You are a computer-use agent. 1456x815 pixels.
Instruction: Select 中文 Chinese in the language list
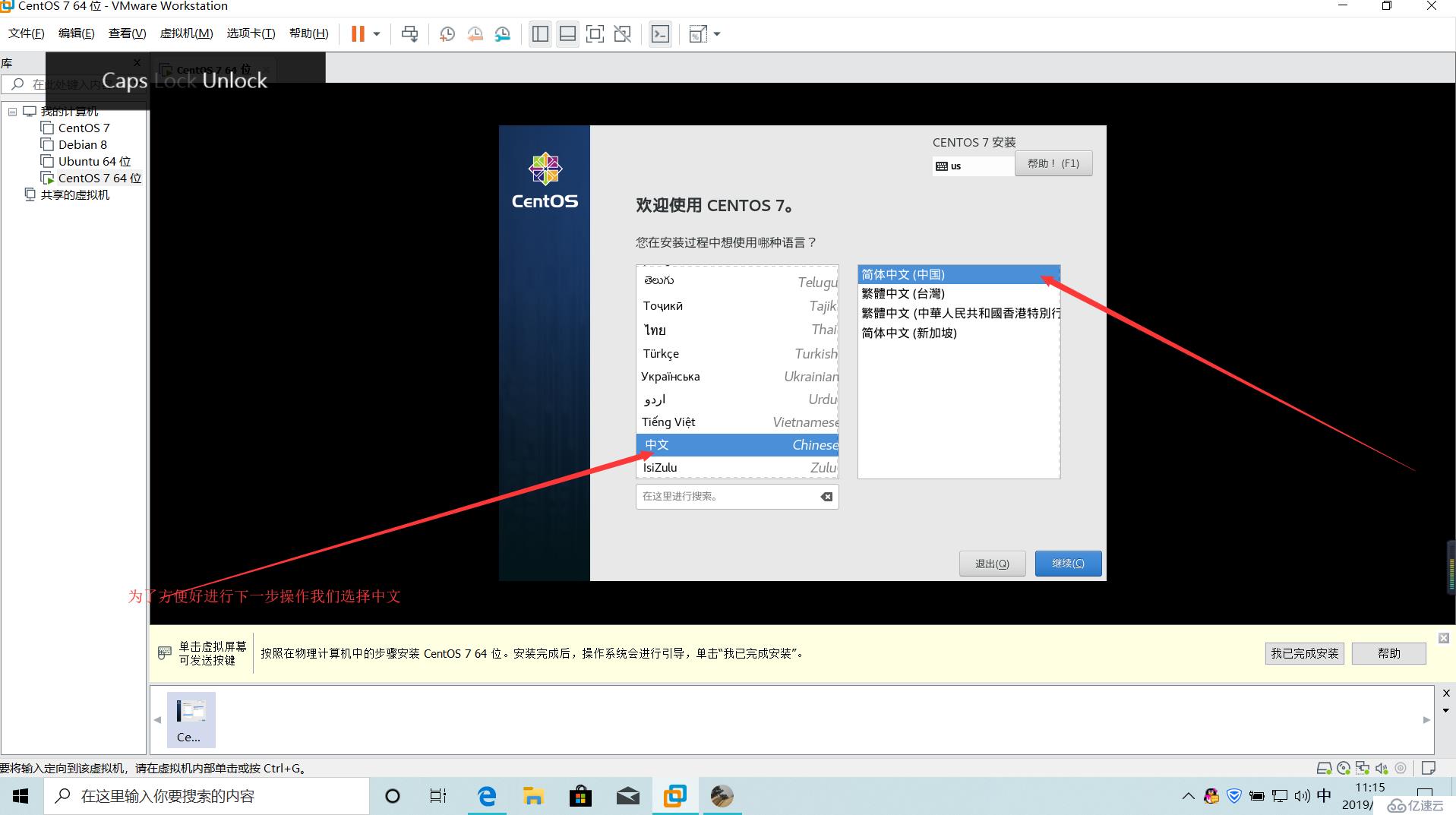point(737,444)
